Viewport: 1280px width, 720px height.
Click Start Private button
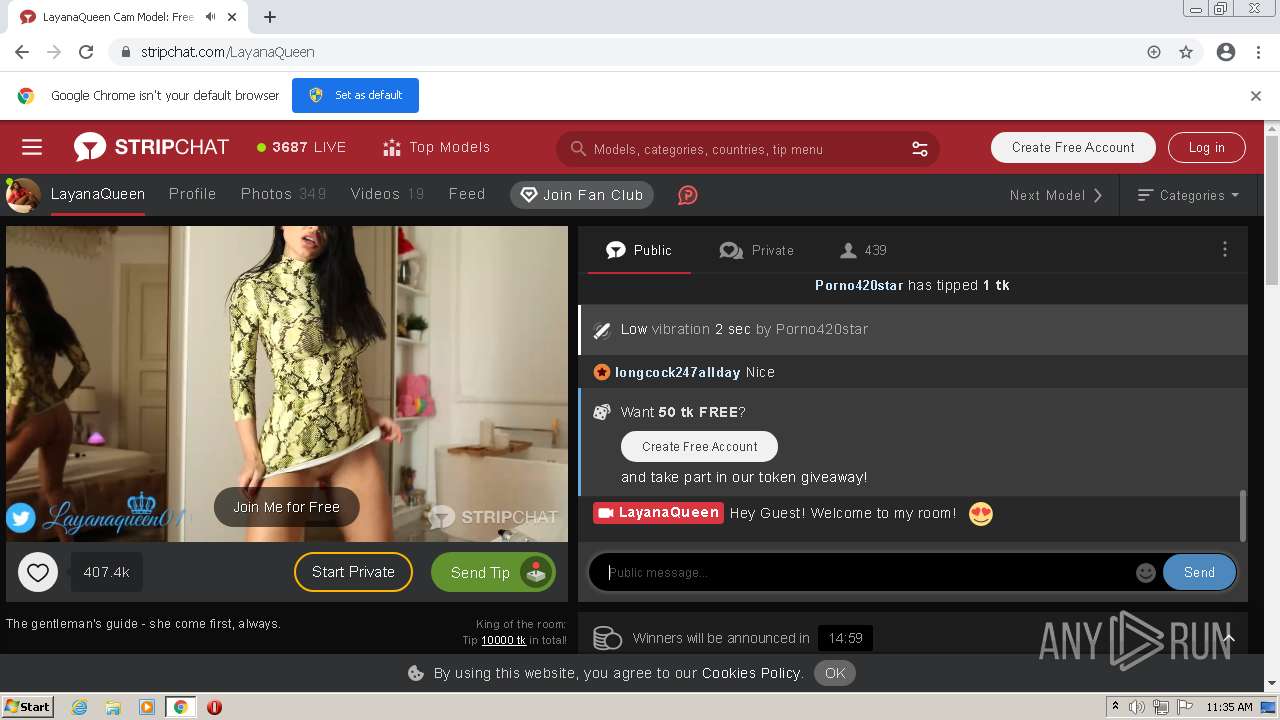[353, 572]
